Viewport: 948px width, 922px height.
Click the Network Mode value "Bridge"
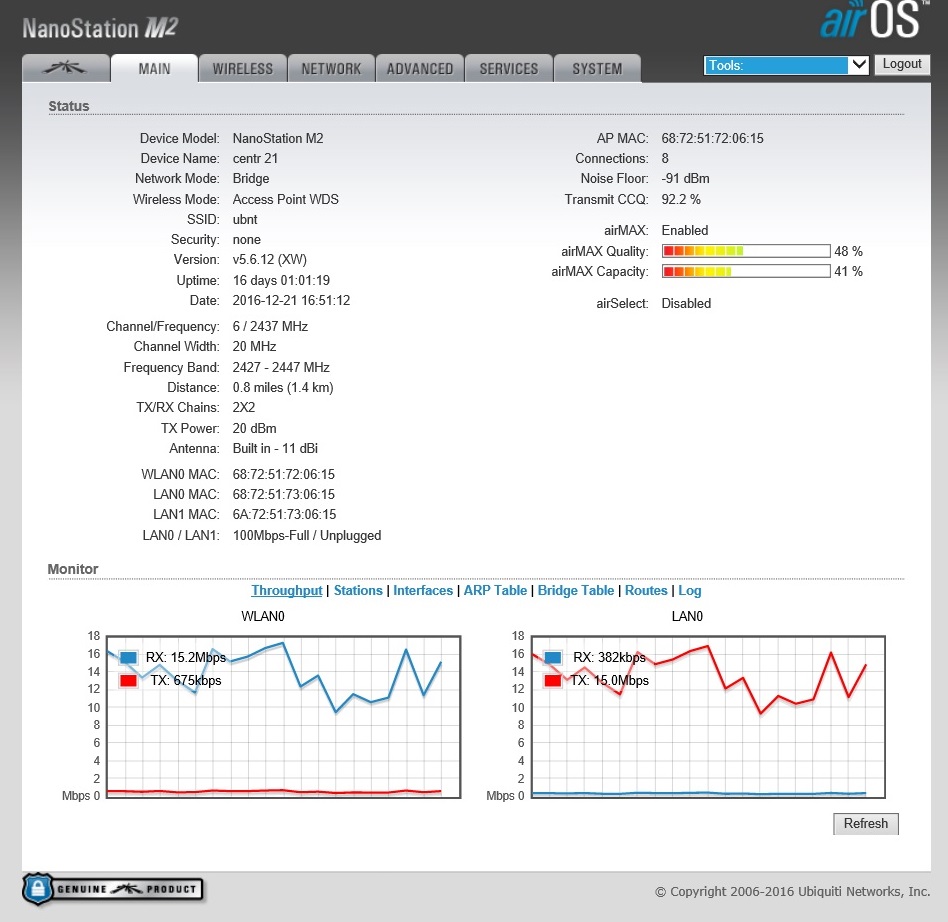(251, 178)
